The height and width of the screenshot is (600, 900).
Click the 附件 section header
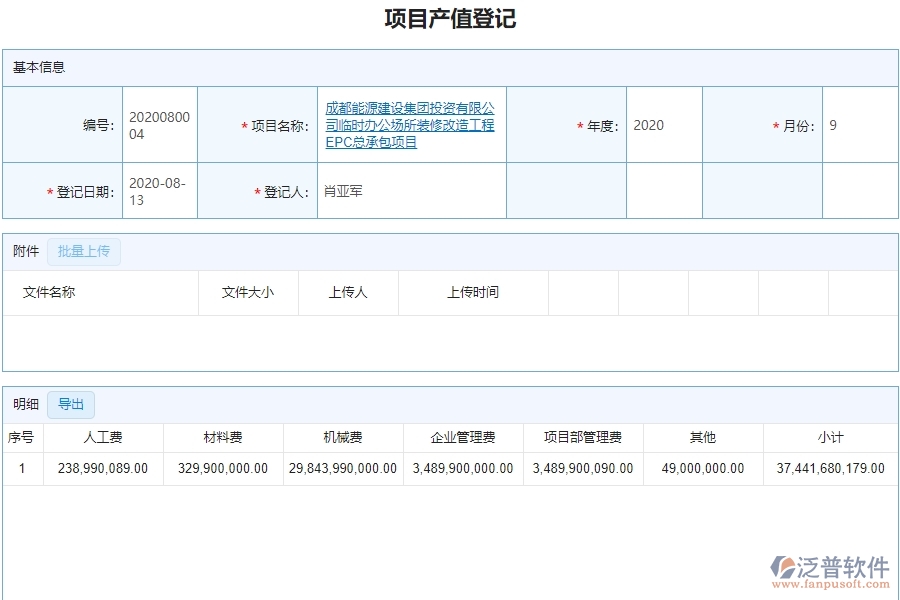pyautogui.click(x=25, y=251)
